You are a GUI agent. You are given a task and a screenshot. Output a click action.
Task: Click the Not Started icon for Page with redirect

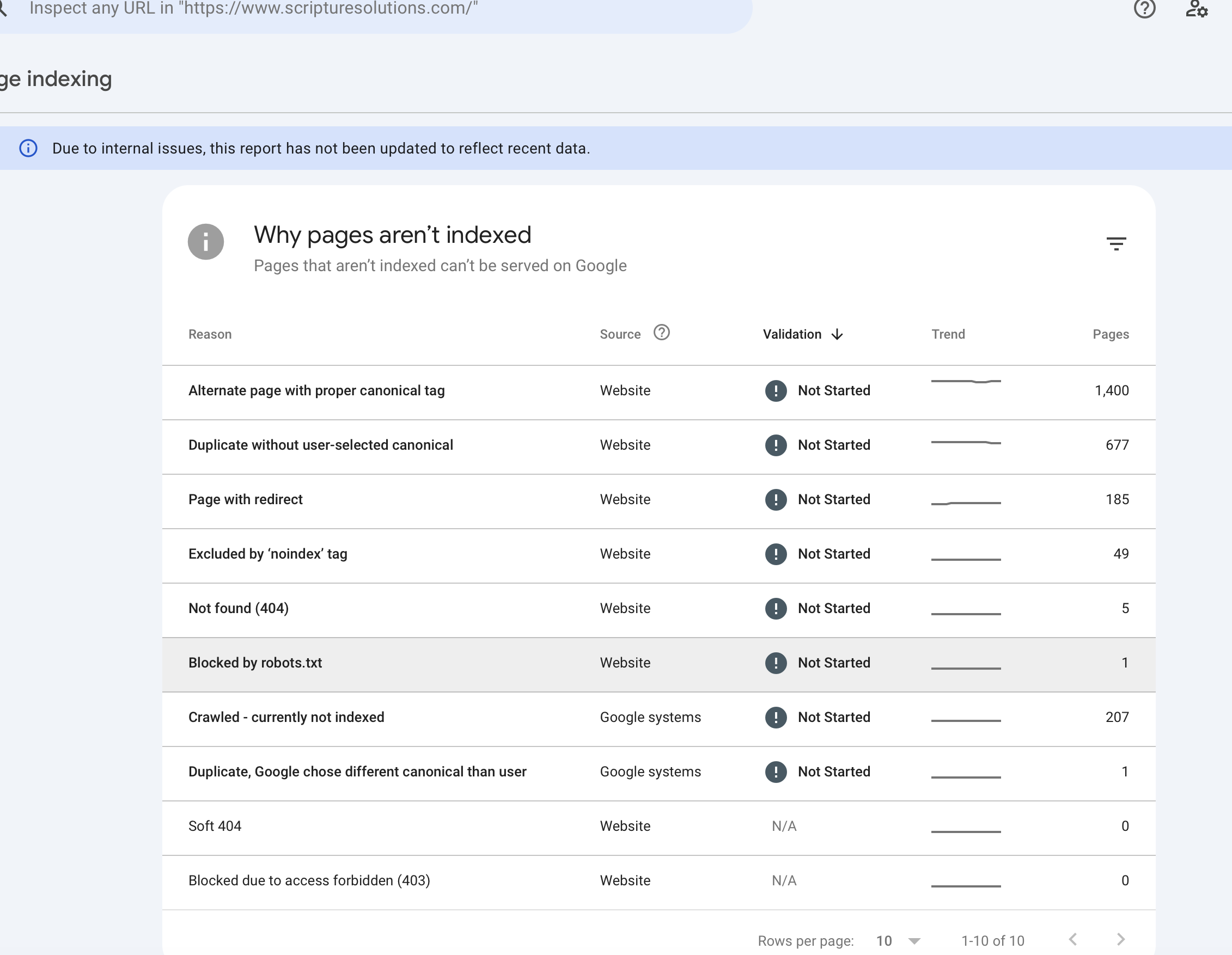[x=776, y=499]
